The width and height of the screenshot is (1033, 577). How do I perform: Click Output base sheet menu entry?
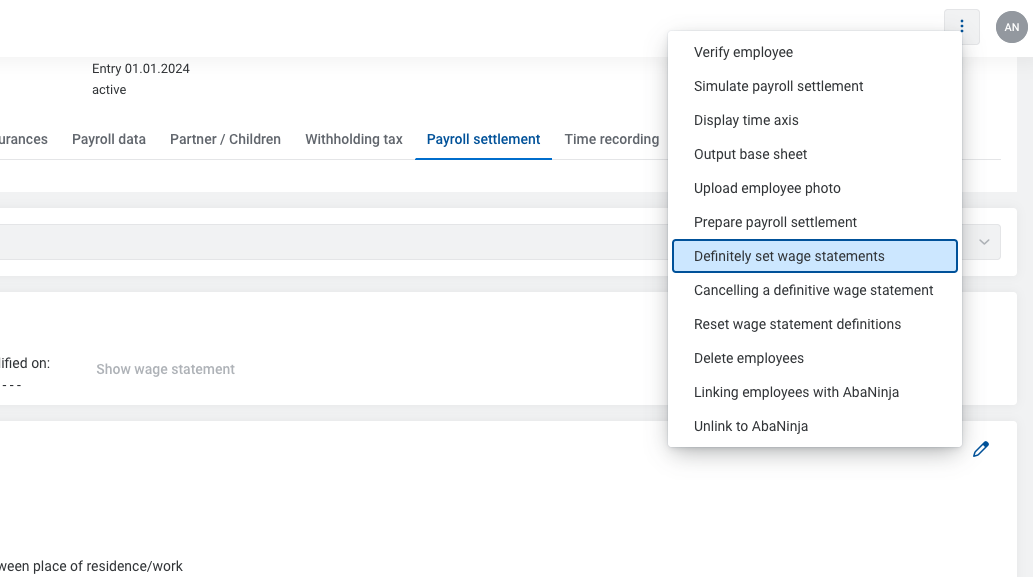(x=750, y=154)
